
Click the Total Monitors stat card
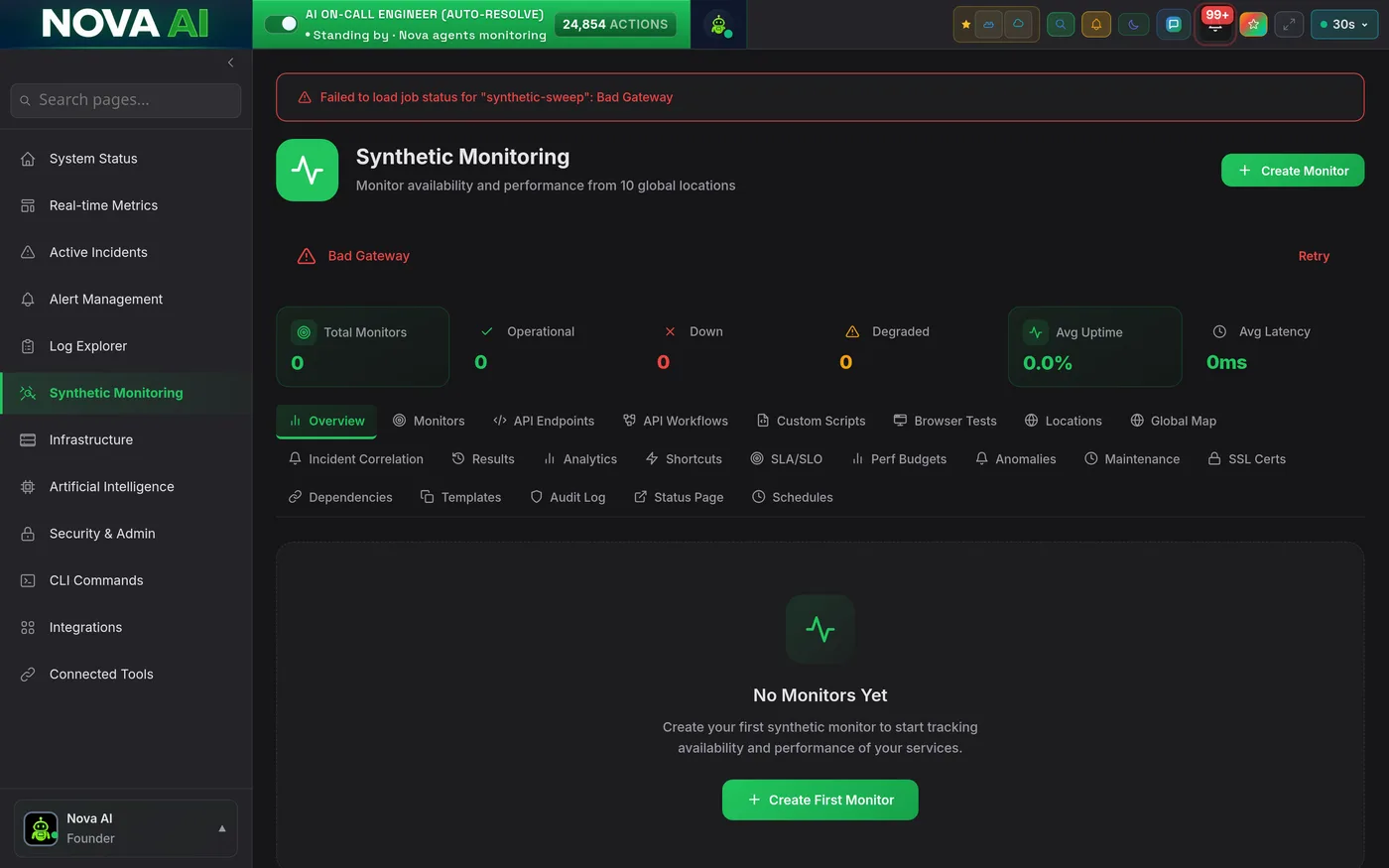362,346
